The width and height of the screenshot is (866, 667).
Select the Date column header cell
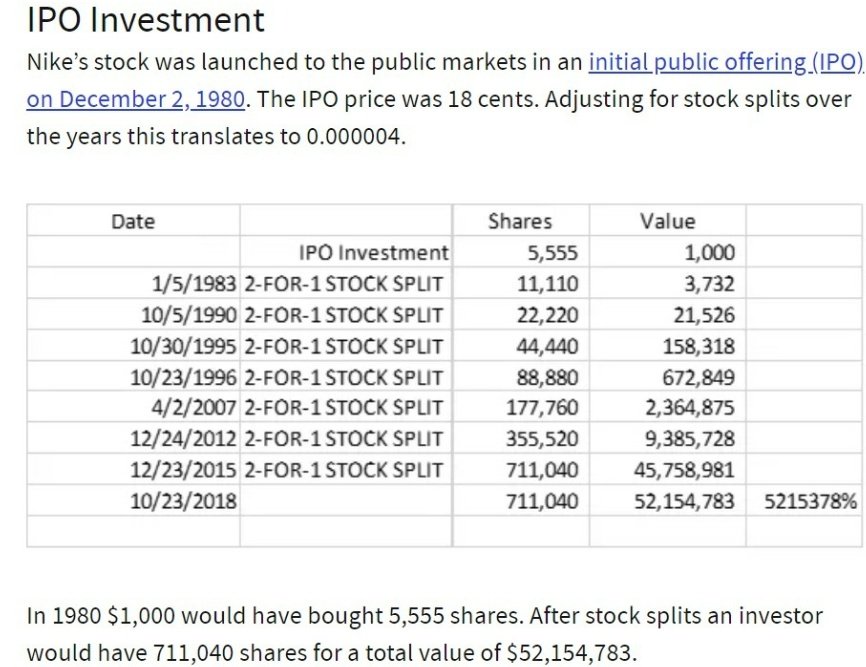(x=133, y=221)
